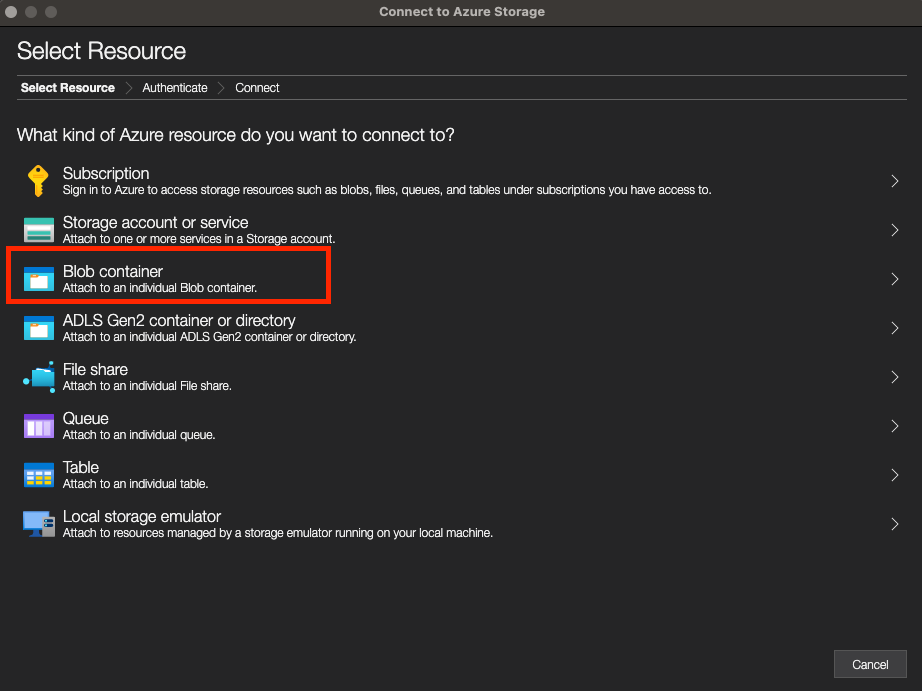Click the yellow key Subscription icon
922x691 pixels.
pyautogui.click(x=38, y=181)
